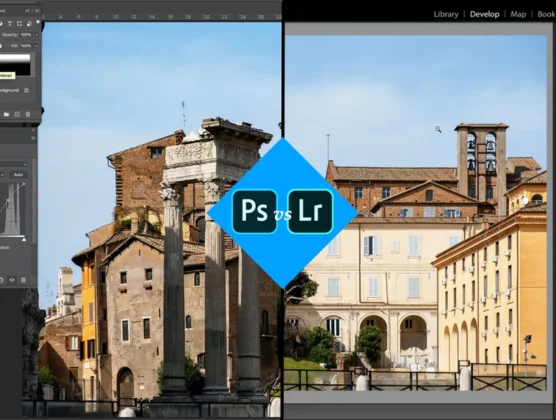
Task: Open the Opacity dropdown arrow
Action: 36,35
